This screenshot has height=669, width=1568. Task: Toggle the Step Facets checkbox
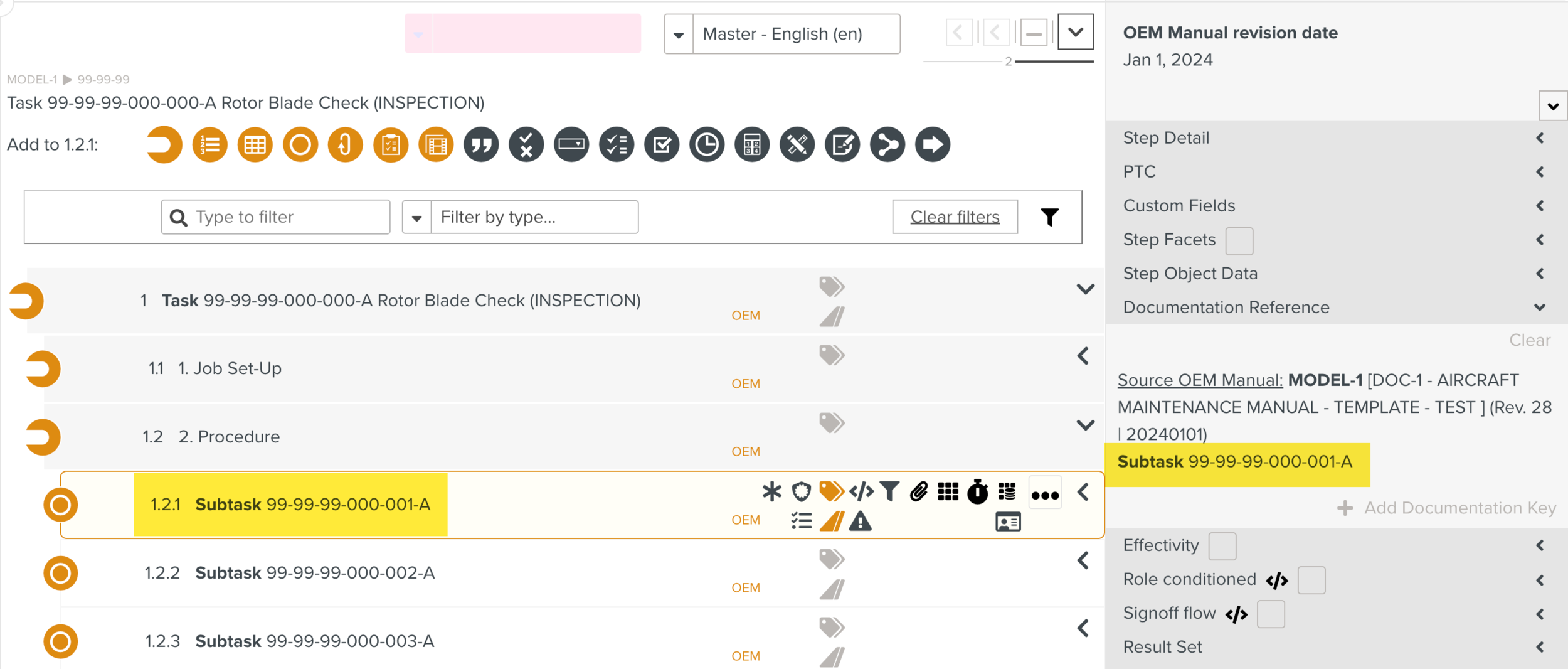[x=1239, y=241]
